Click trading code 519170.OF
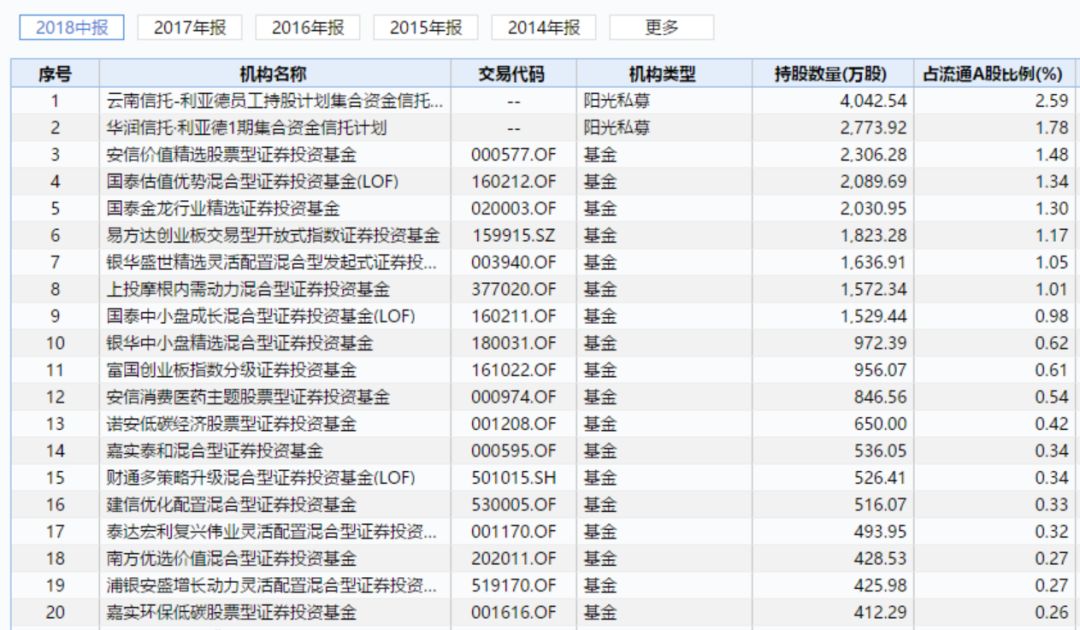Viewport: 1080px width, 630px height. pos(513,585)
